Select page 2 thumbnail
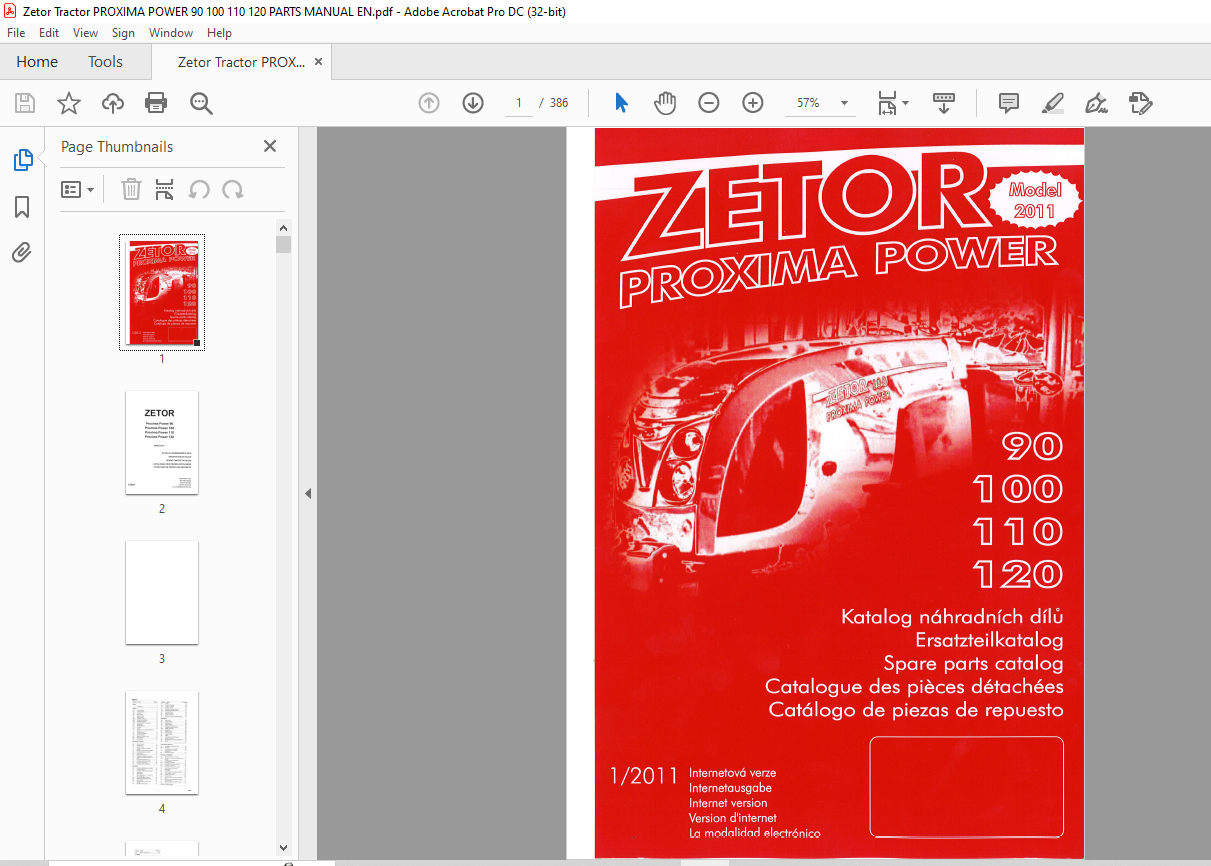Viewport: 1211px width, 866px height. [x=162, y=442]
